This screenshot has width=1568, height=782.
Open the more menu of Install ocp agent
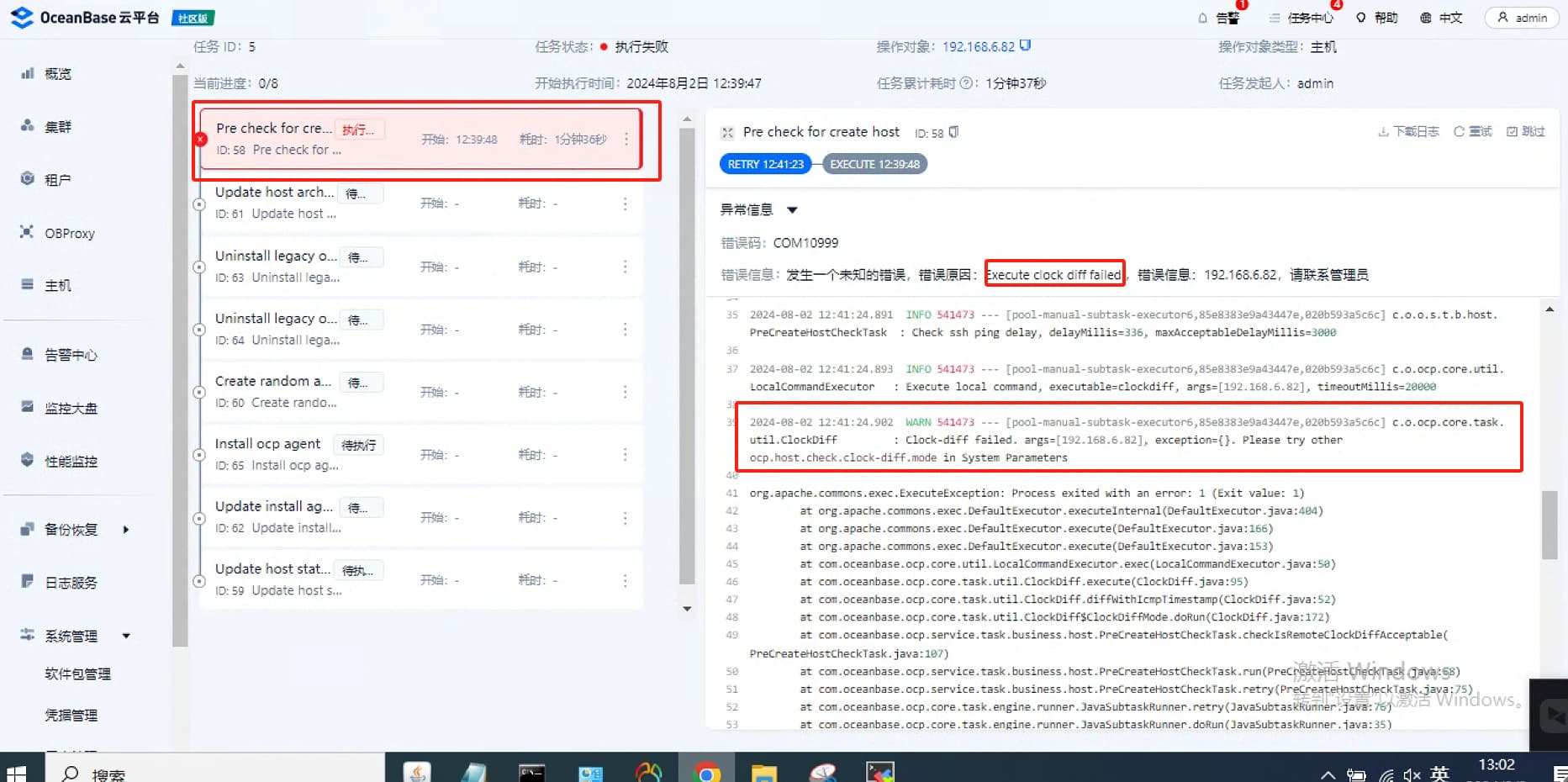[x=625, y=454]
